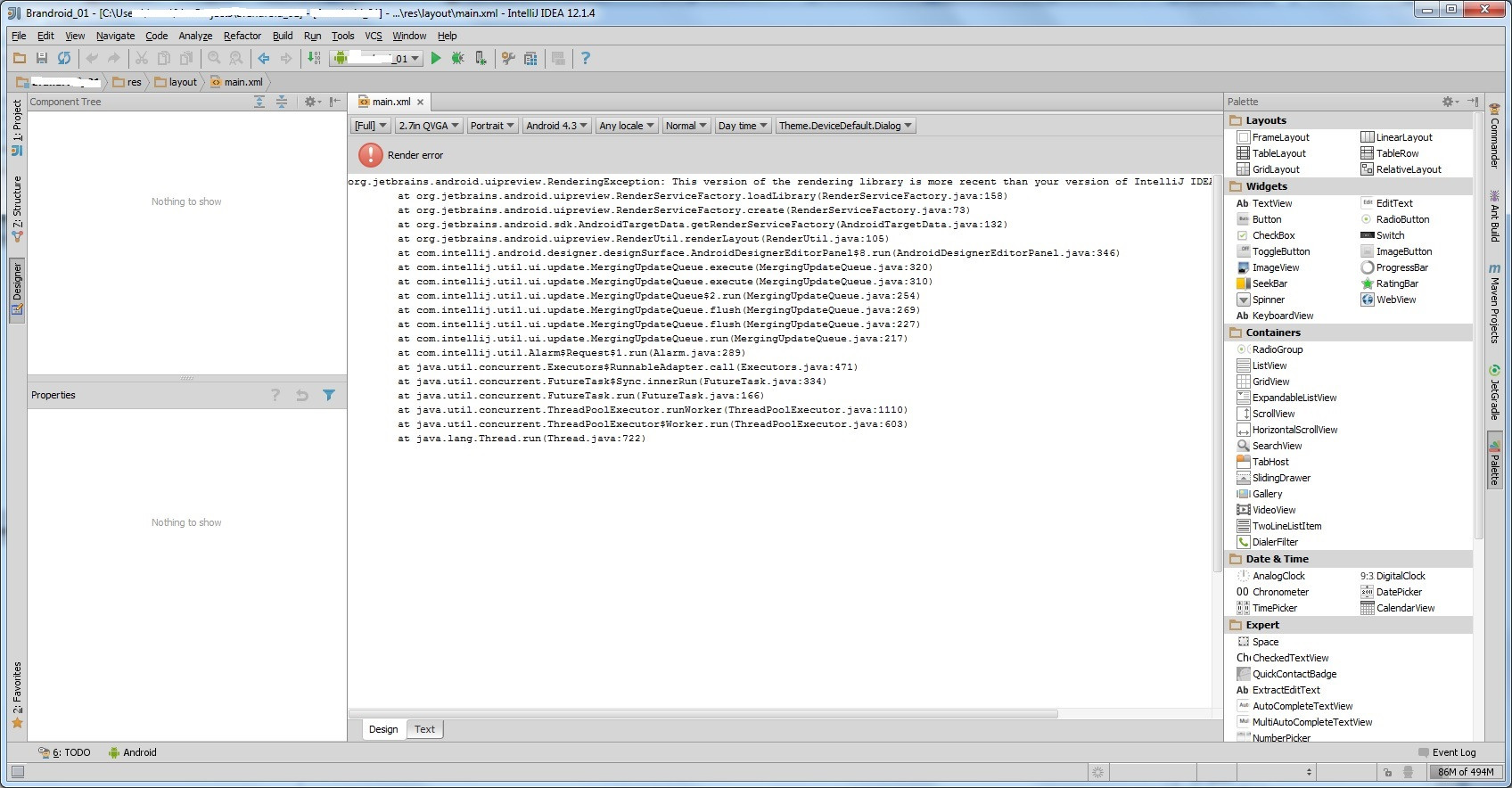Choose the ImageView widget in Palette

click(x=1268, y=267)
